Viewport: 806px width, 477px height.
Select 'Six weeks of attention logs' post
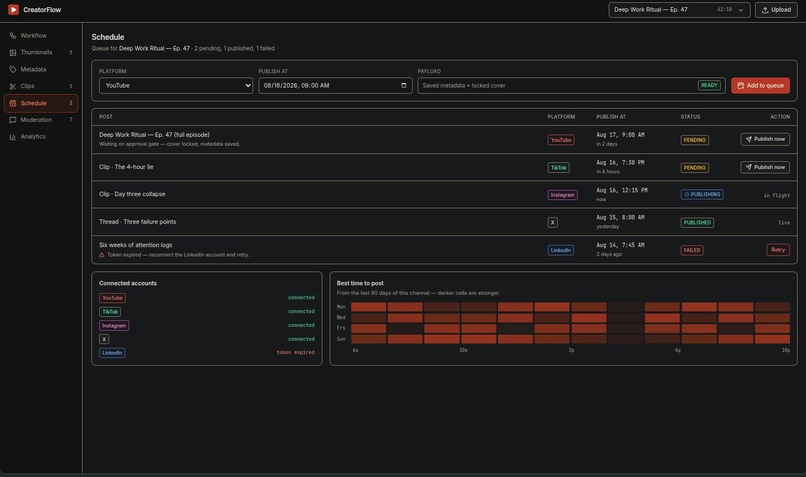(x=444, y=250)
